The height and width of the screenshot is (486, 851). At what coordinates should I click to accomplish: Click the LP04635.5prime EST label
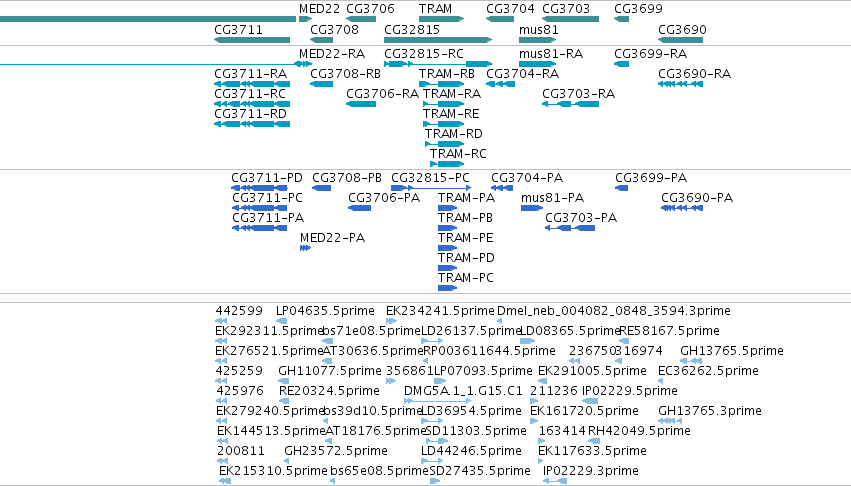pos(325,311)
